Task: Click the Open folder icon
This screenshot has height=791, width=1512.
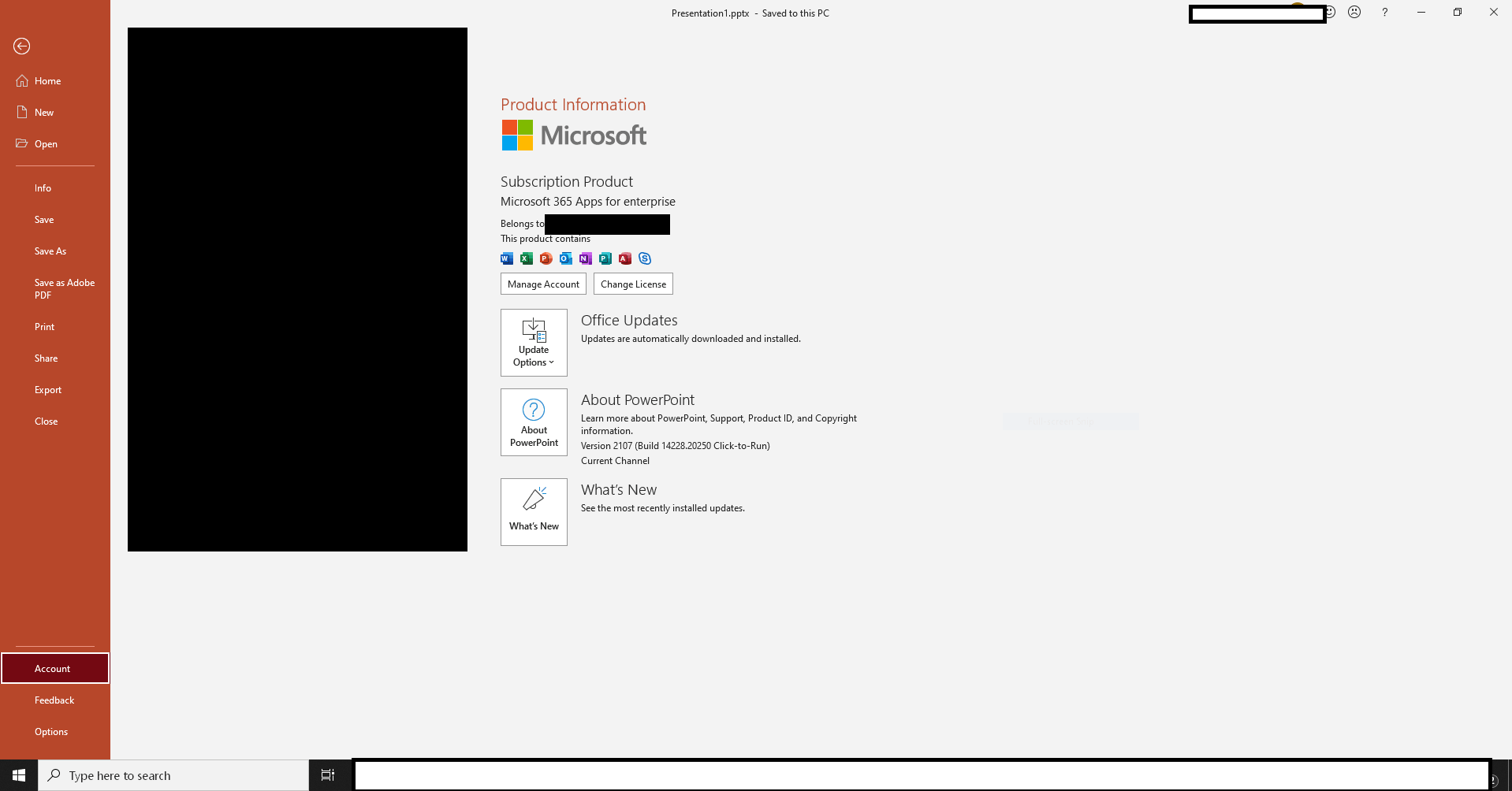Action: click(22, 144)
